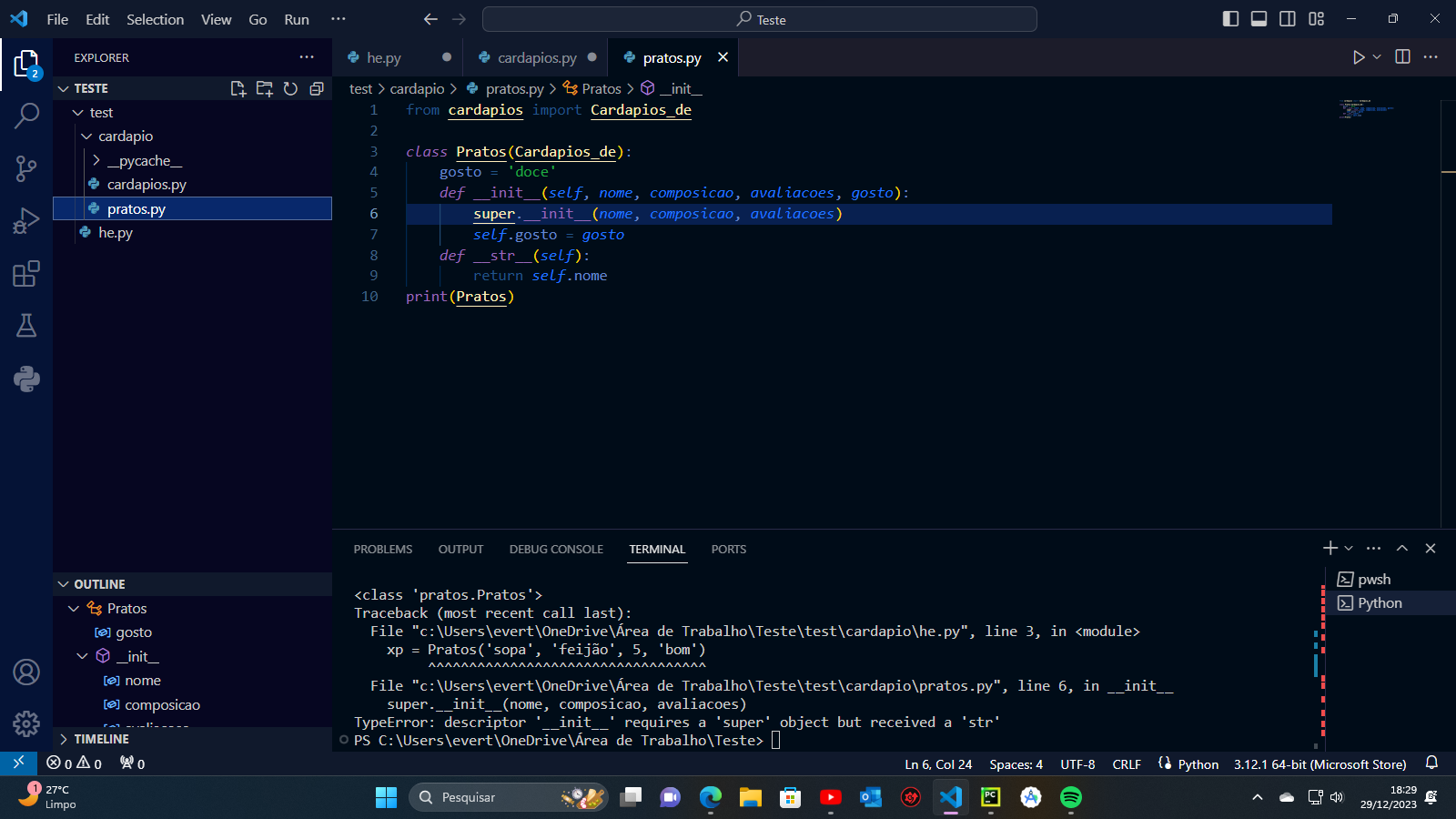This screenshot has height=819, width=1456.
Task: Open the Source Control view
Action: coord(26,167)
